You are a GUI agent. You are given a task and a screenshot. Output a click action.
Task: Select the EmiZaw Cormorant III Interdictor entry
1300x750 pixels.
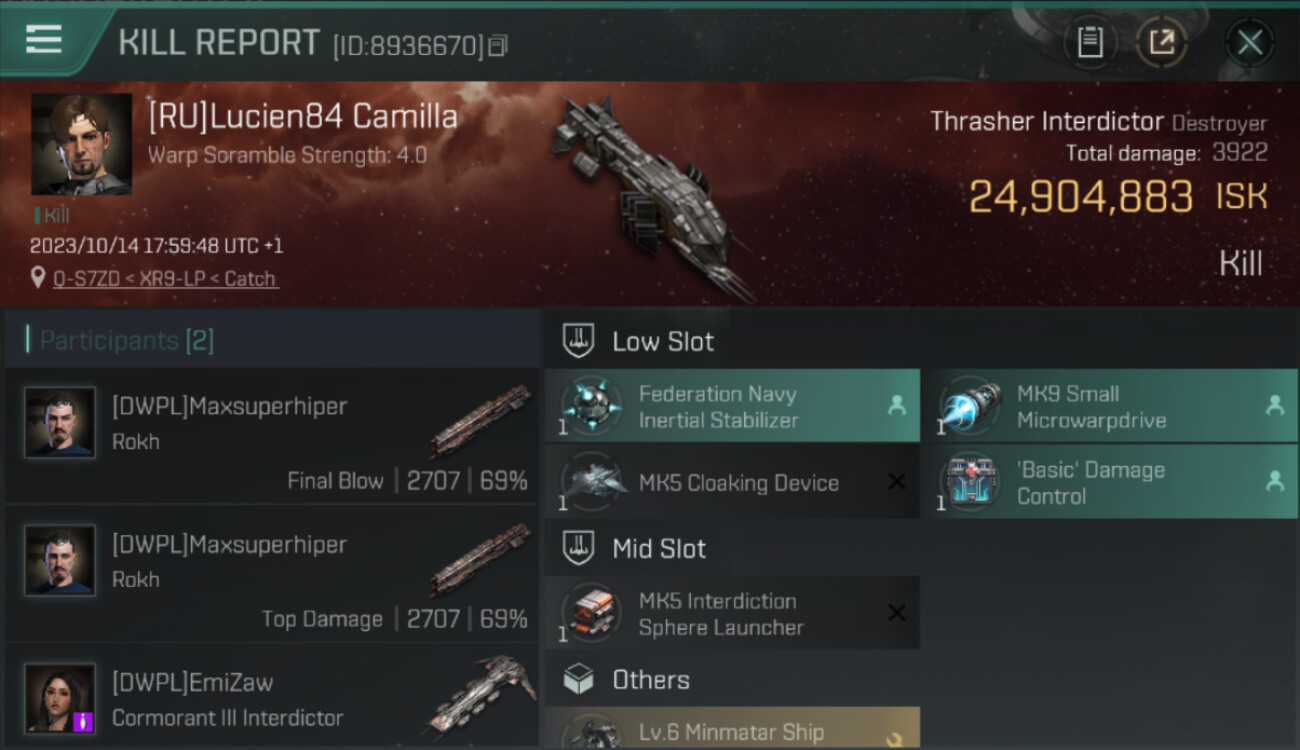pos(271,697)
